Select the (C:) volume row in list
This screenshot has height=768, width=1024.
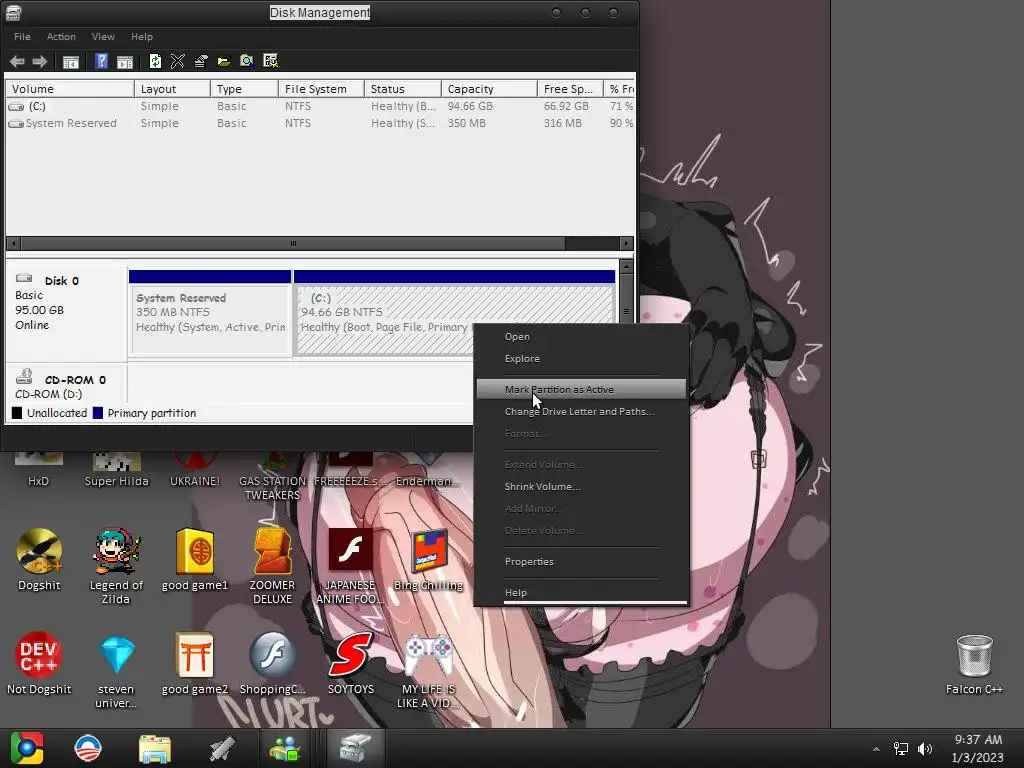click(x=320, y=106)
